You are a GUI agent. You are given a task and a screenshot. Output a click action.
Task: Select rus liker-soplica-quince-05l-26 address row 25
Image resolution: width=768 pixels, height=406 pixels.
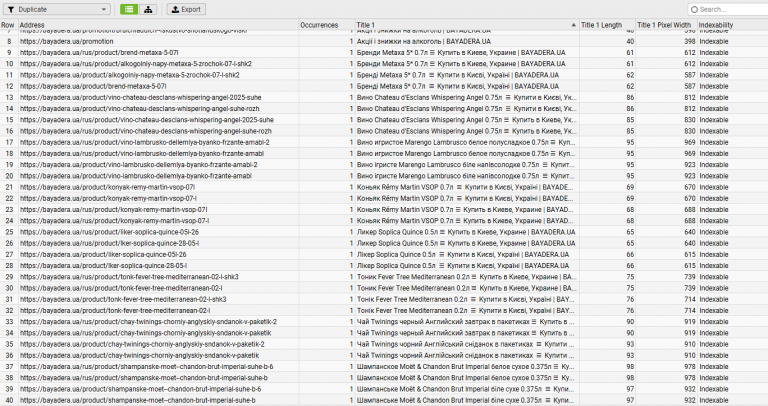tap(109, 232)
